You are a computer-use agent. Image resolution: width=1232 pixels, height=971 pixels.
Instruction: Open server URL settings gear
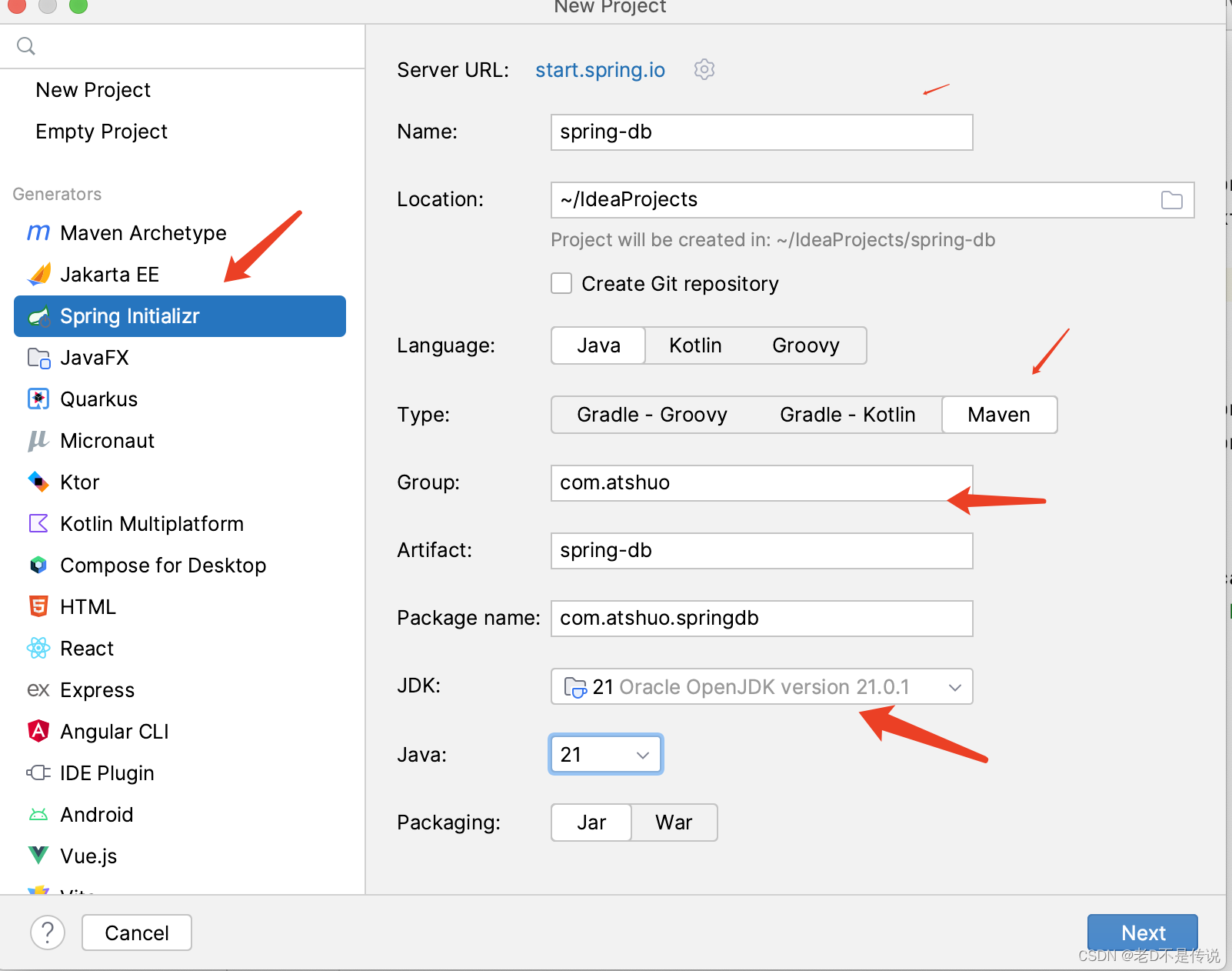pos(704,69)
